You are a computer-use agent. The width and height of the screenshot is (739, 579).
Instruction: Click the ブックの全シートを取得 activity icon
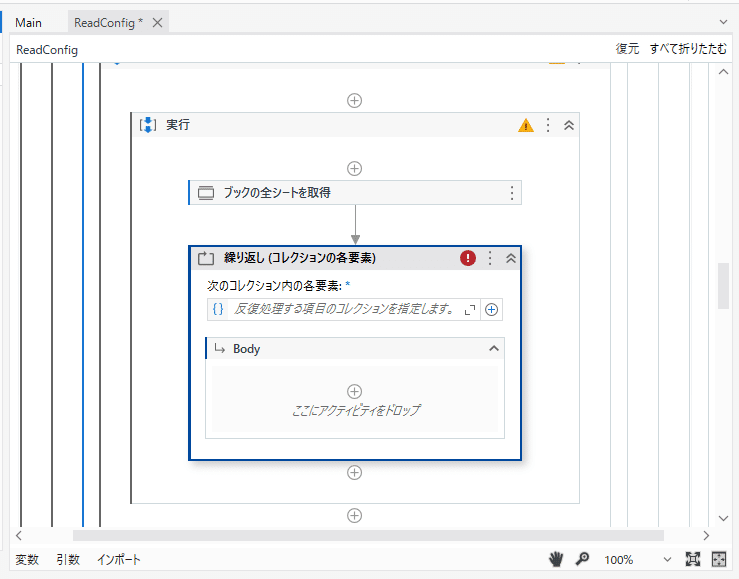tap(206, 193)
